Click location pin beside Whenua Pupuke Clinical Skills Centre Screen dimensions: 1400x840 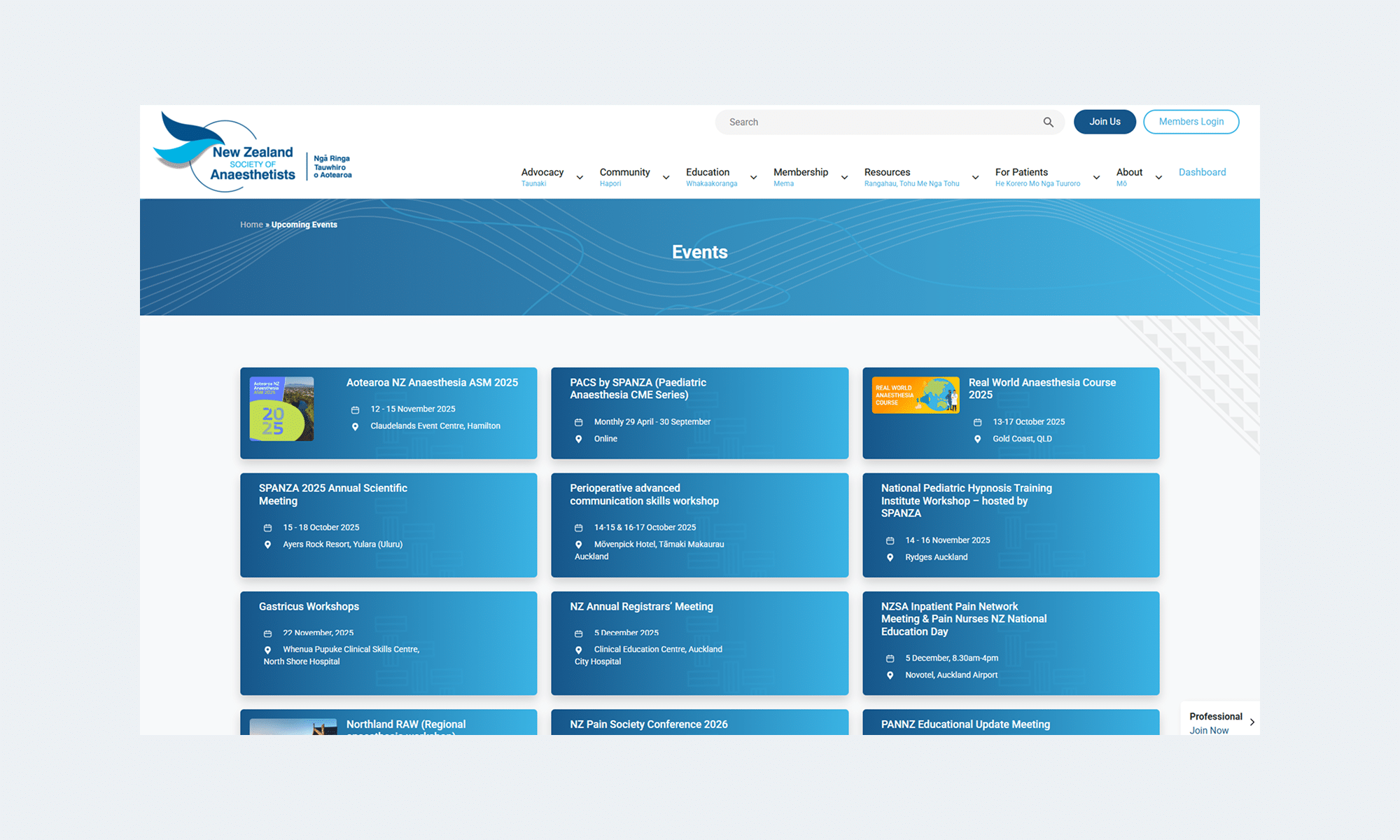coord(267,650)
